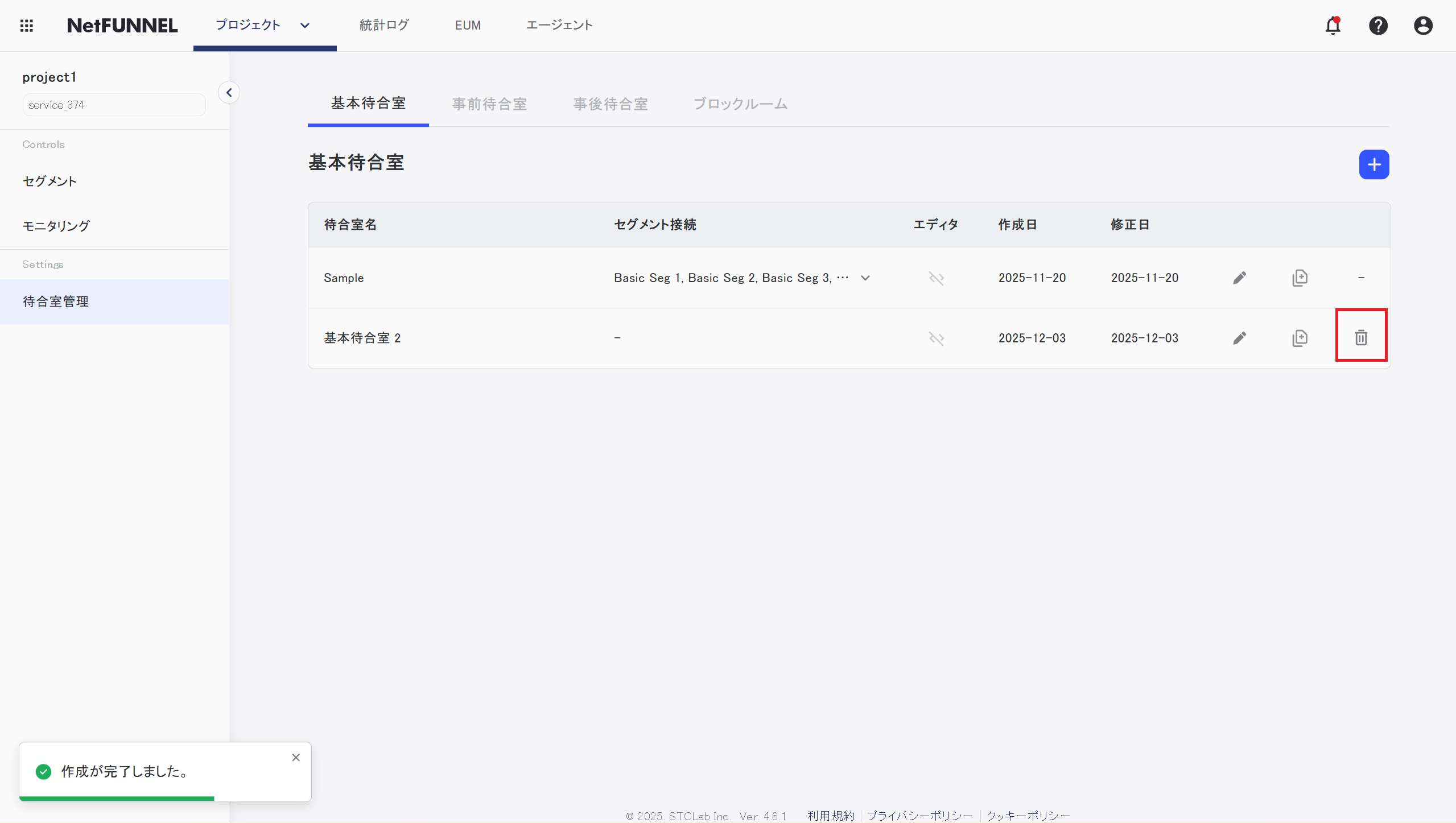This screenshot has width=1456, height=823.
Task: Duplicate the 基本待合室 2 row with its copy icon
Action: (1300, 338)
